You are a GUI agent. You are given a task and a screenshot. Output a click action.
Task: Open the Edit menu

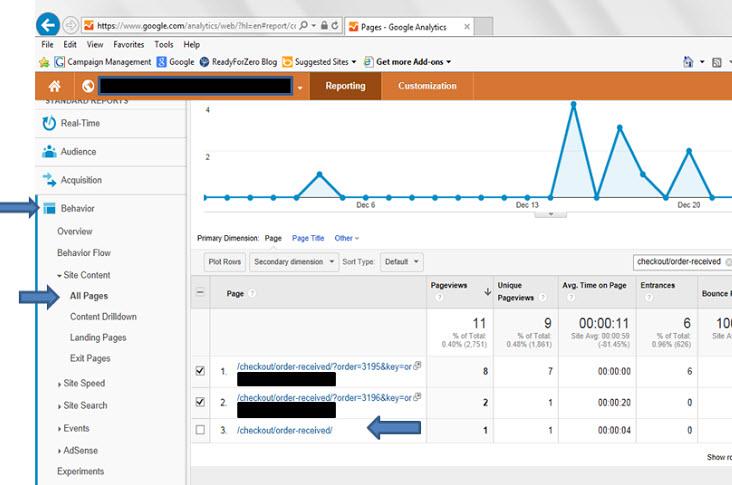pyautogui.click(x=70, y=44)
